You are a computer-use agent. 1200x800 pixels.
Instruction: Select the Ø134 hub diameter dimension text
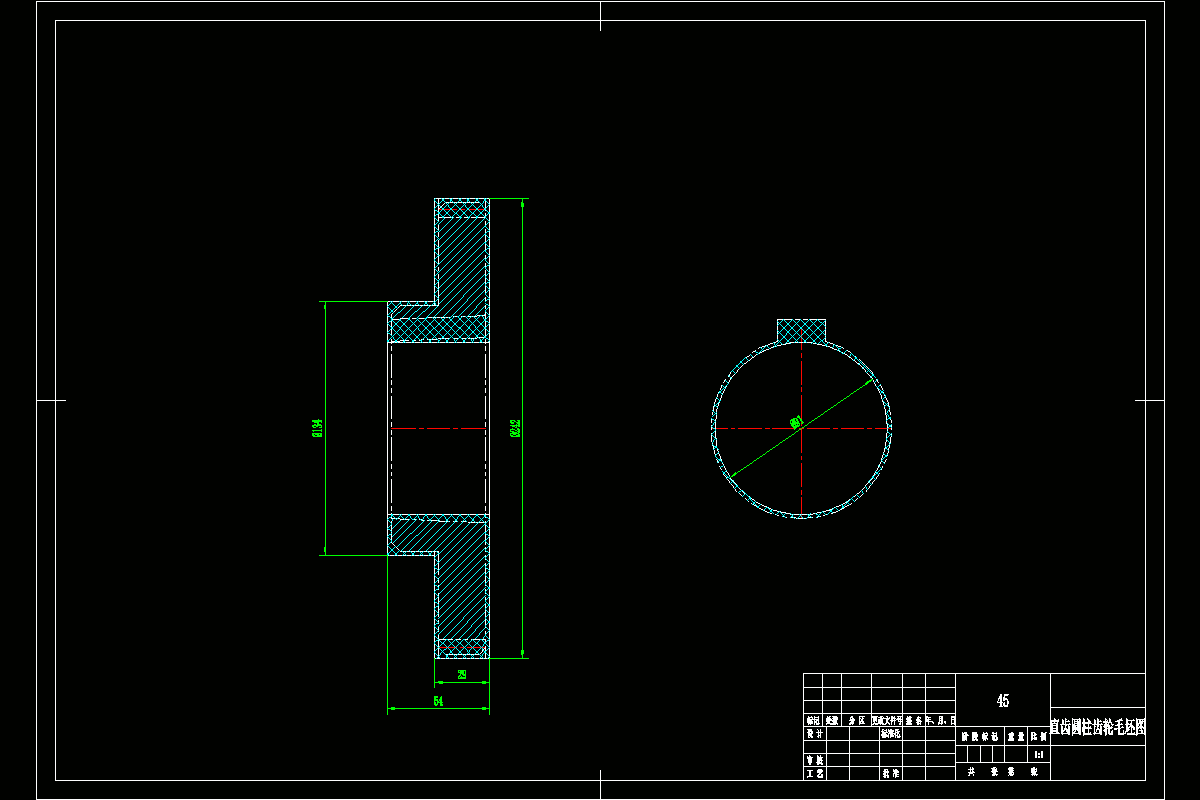(x=317, y=428)
